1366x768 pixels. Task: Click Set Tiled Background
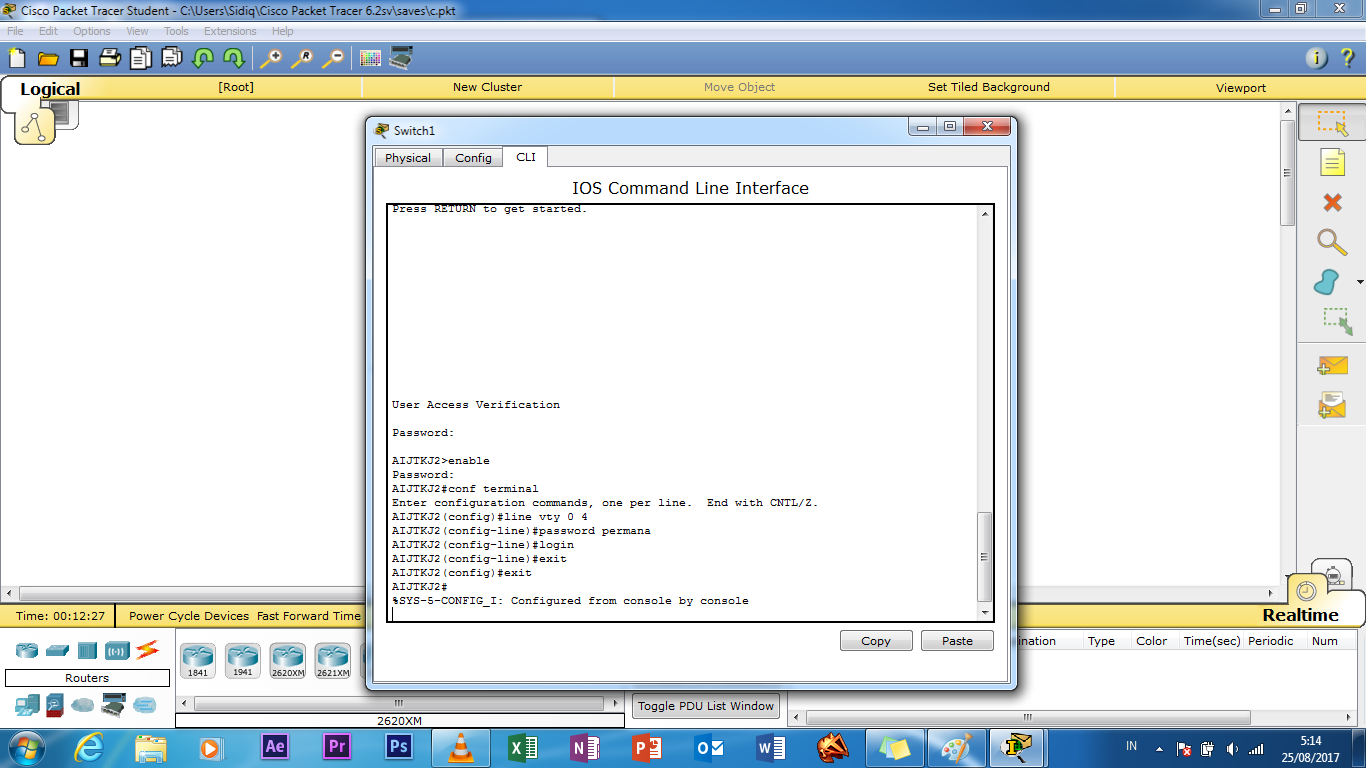[x=989, y=87]
